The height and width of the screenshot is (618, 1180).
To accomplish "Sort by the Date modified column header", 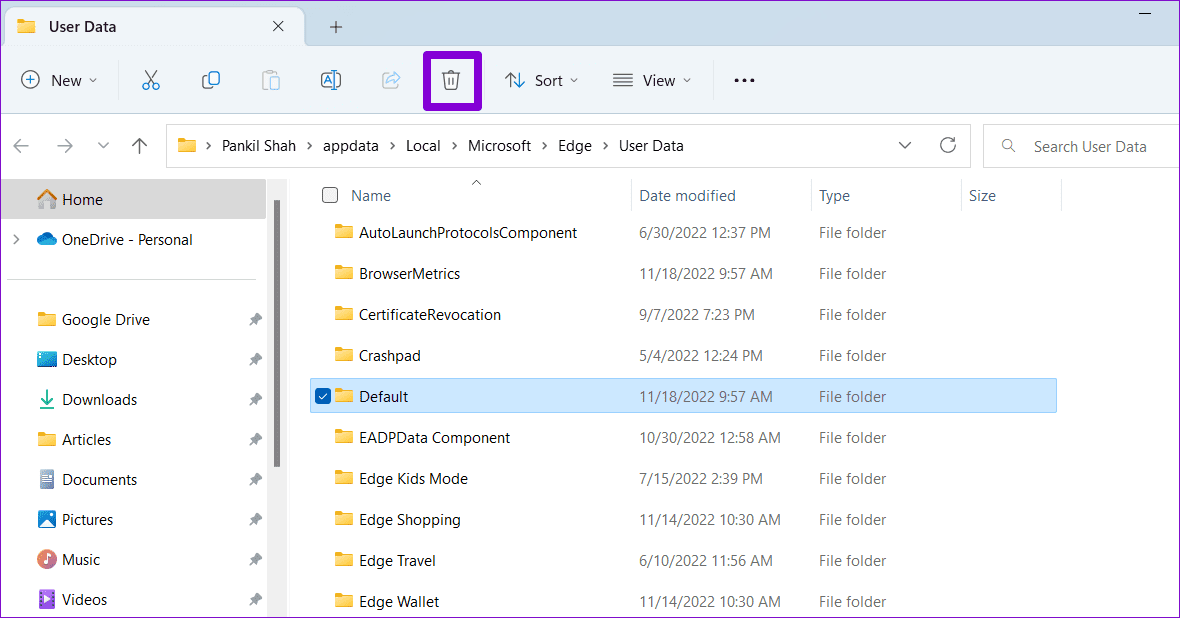I will click(x=687, y=196).
